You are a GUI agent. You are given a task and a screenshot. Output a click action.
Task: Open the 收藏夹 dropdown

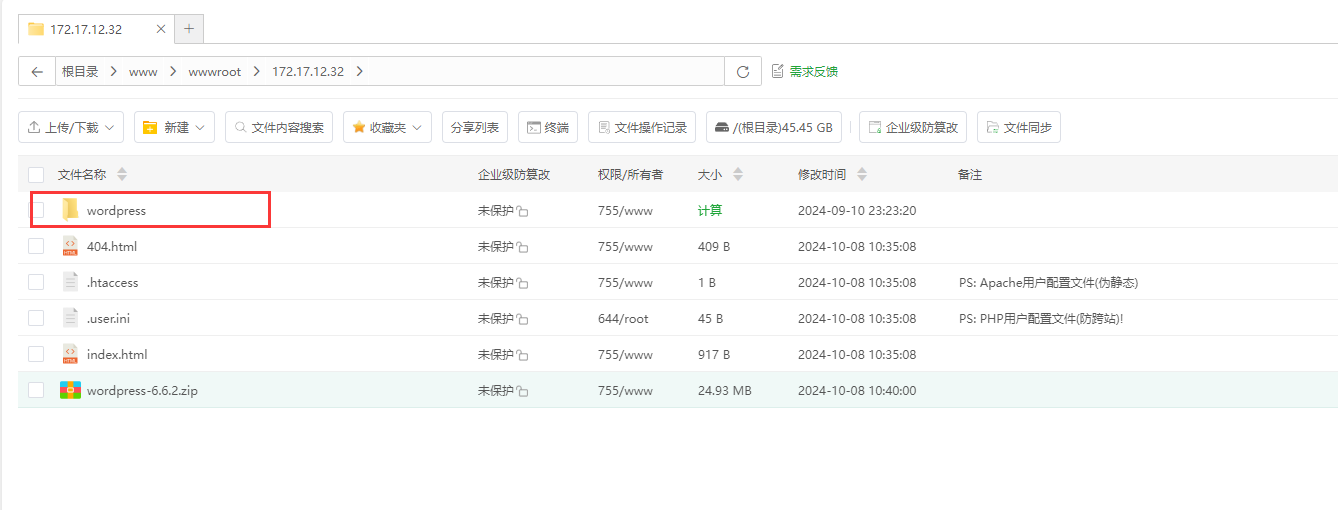click(x=387, y=127)
